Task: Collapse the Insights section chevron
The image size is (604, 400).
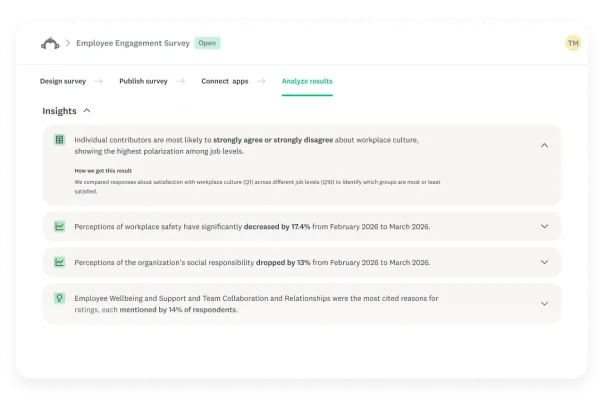Action: click(87, 111)
